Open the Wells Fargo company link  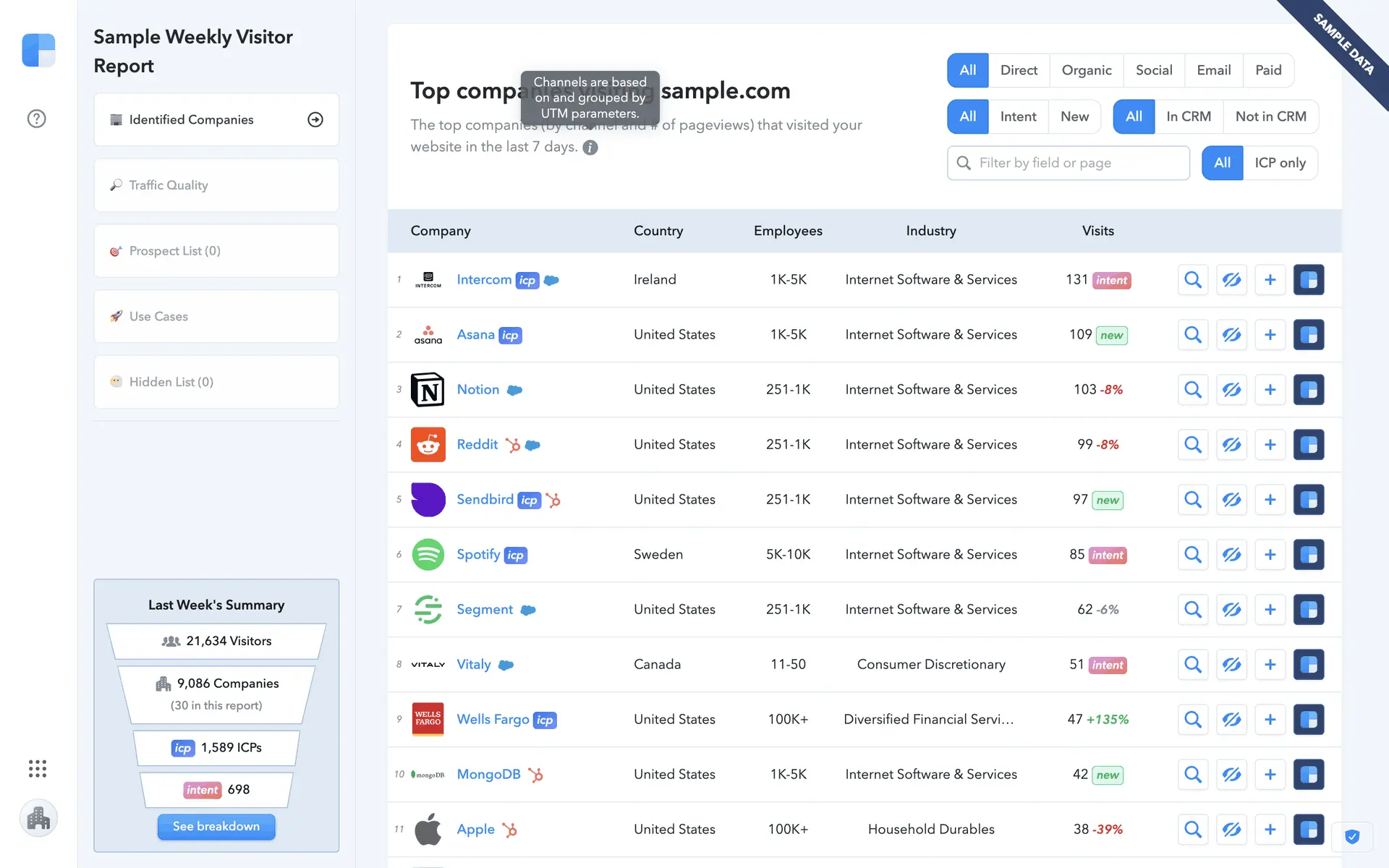(493, 719)
